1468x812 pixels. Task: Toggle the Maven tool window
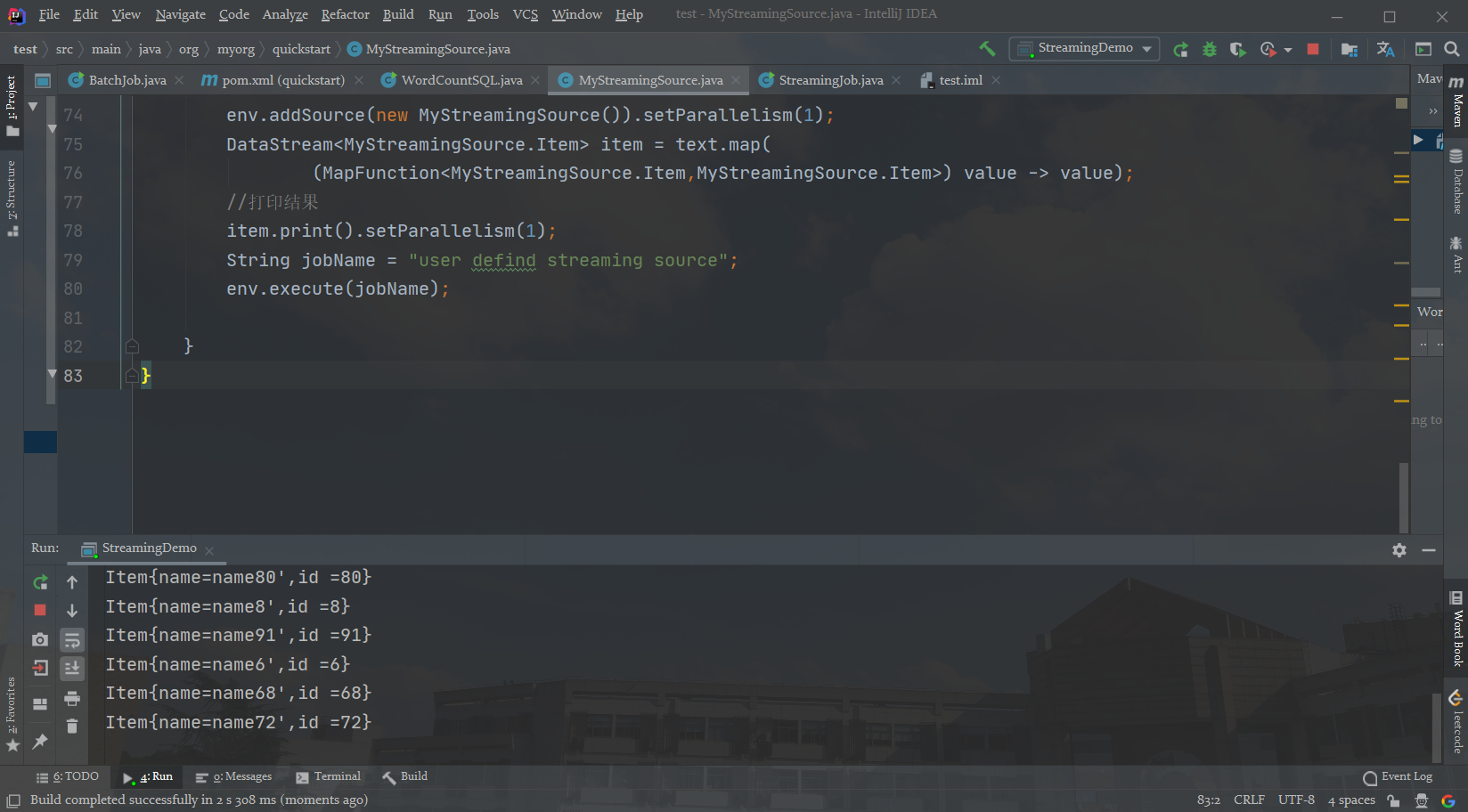pos(1456,101)
